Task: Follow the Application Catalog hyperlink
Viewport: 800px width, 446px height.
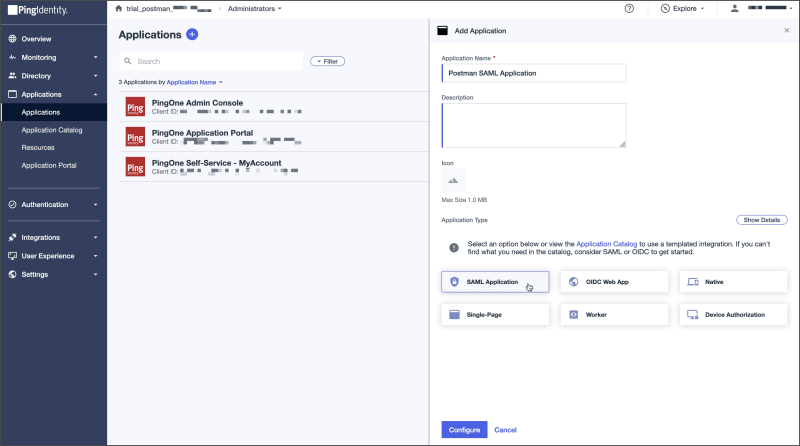Action: pyautogui.click(x=607, y=244)
